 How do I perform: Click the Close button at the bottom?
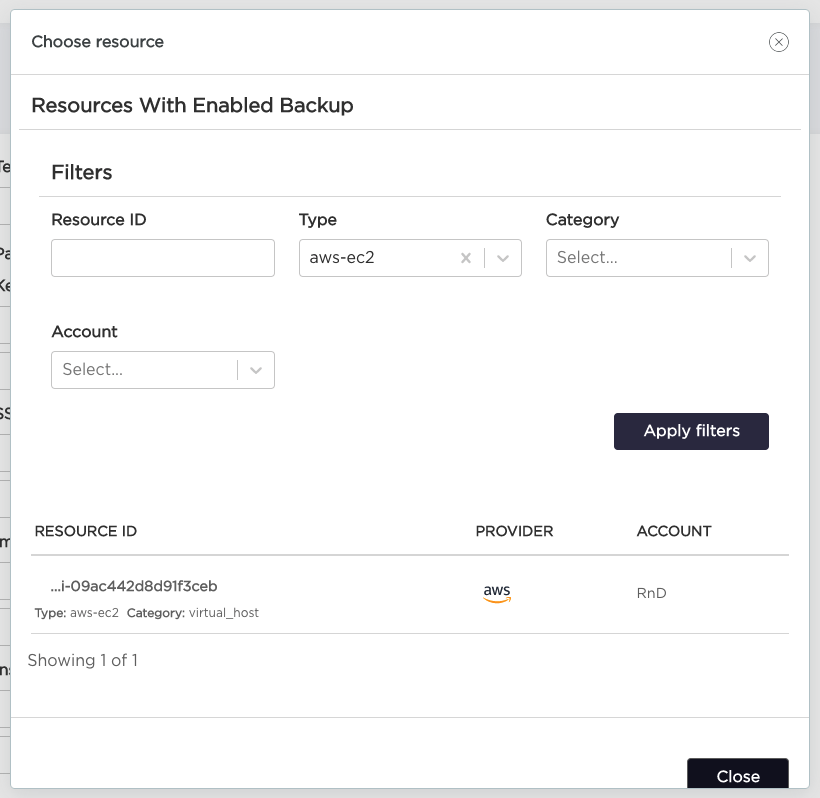point(737,776)
